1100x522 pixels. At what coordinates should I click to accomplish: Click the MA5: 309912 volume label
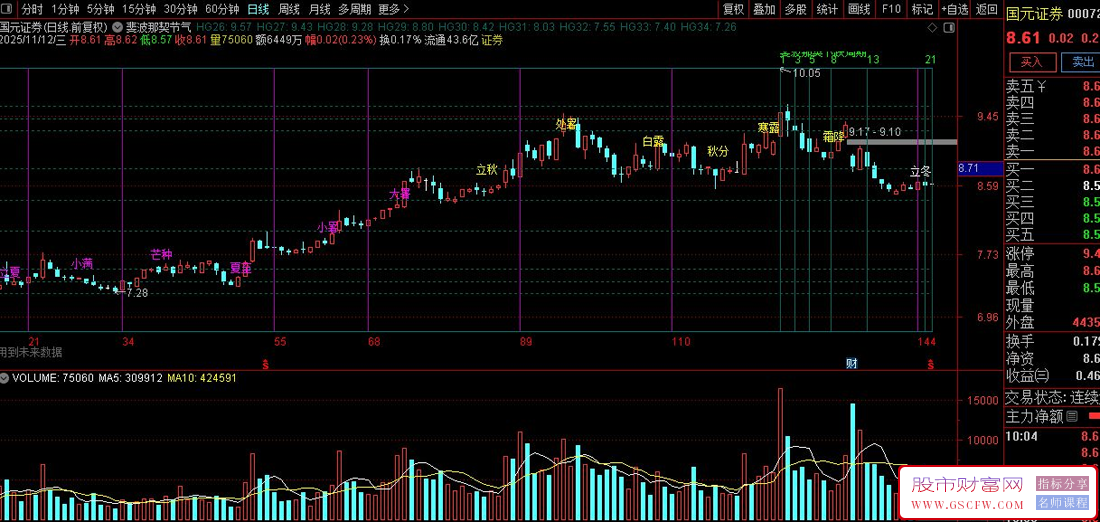tap(130, 378)
